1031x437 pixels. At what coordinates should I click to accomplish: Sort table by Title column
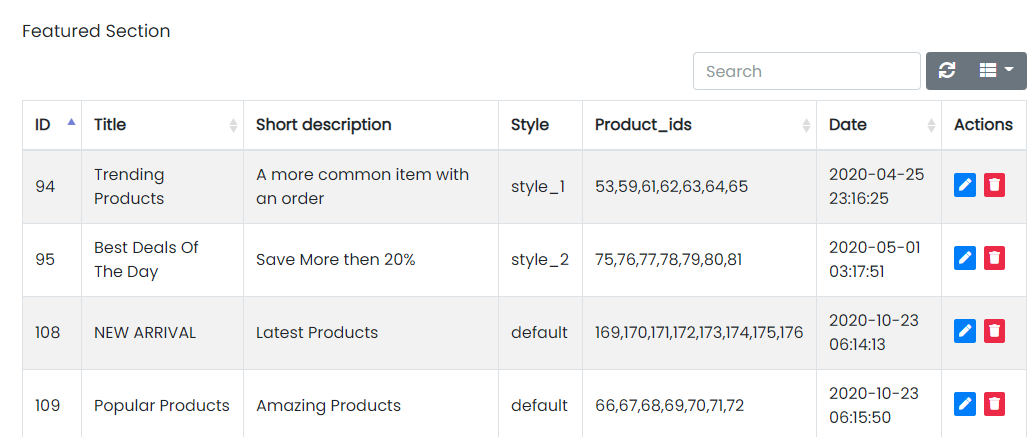161,125
